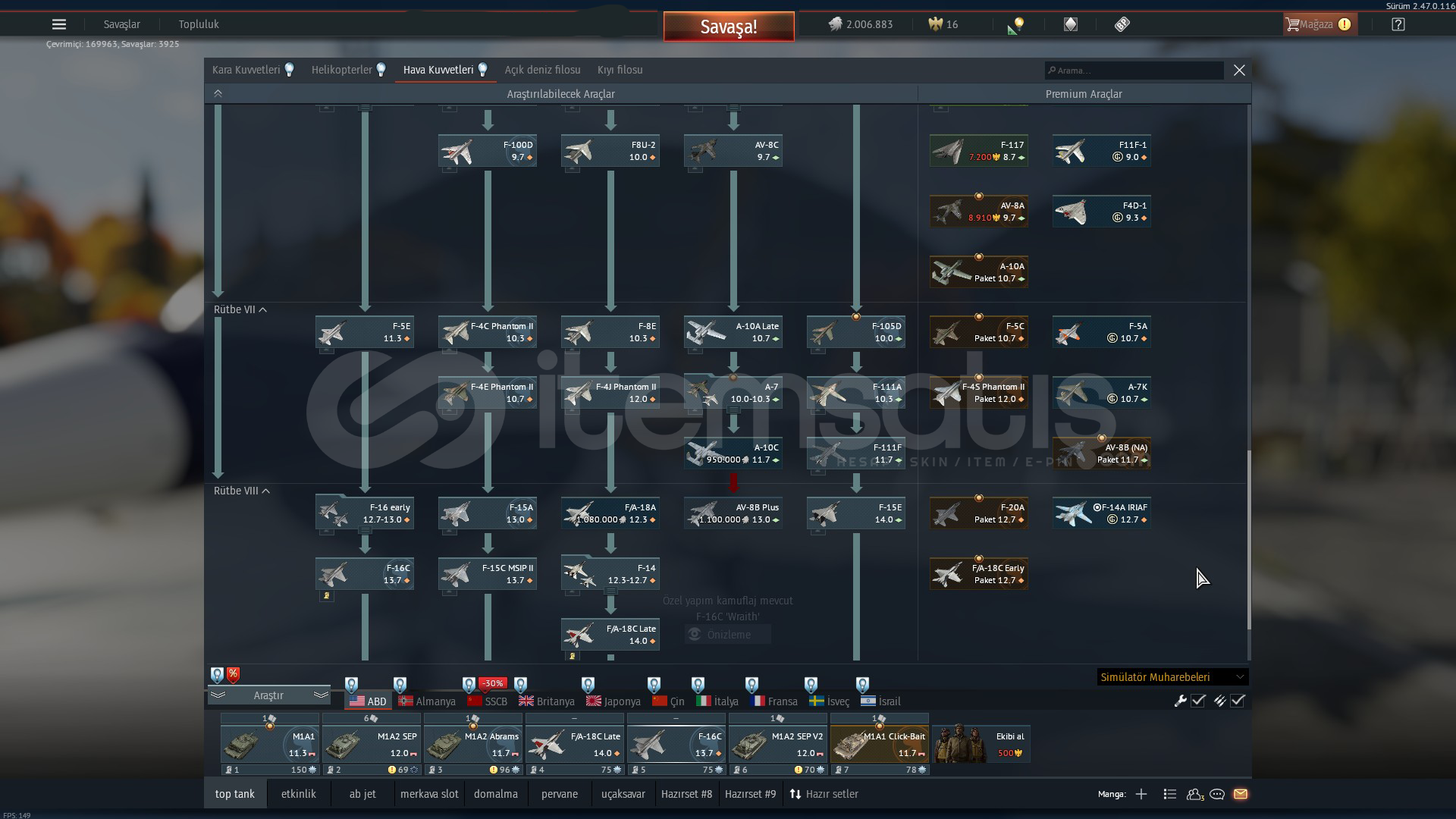Screen dimensions: 1456x819
Task: Open the help question mark icon
Action: (1398, 24)
